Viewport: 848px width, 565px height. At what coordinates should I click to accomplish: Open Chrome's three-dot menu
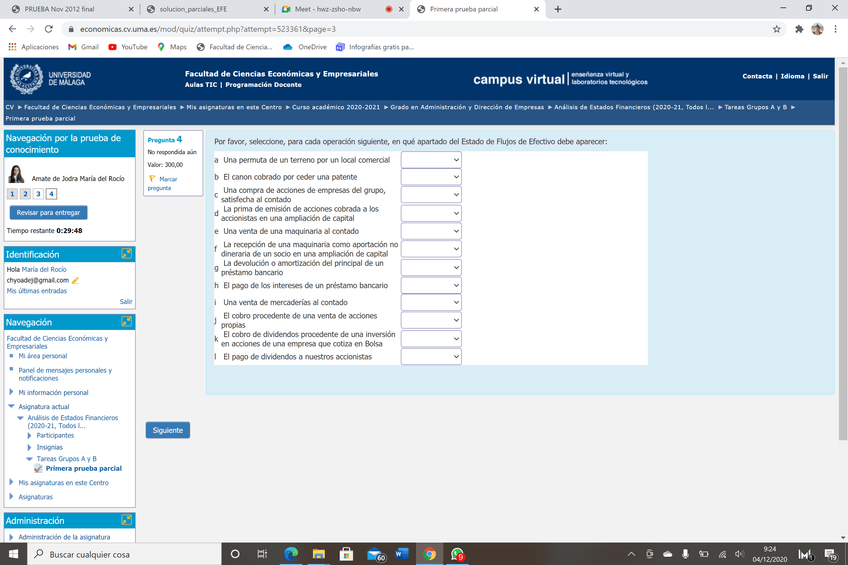click(836, 29)
